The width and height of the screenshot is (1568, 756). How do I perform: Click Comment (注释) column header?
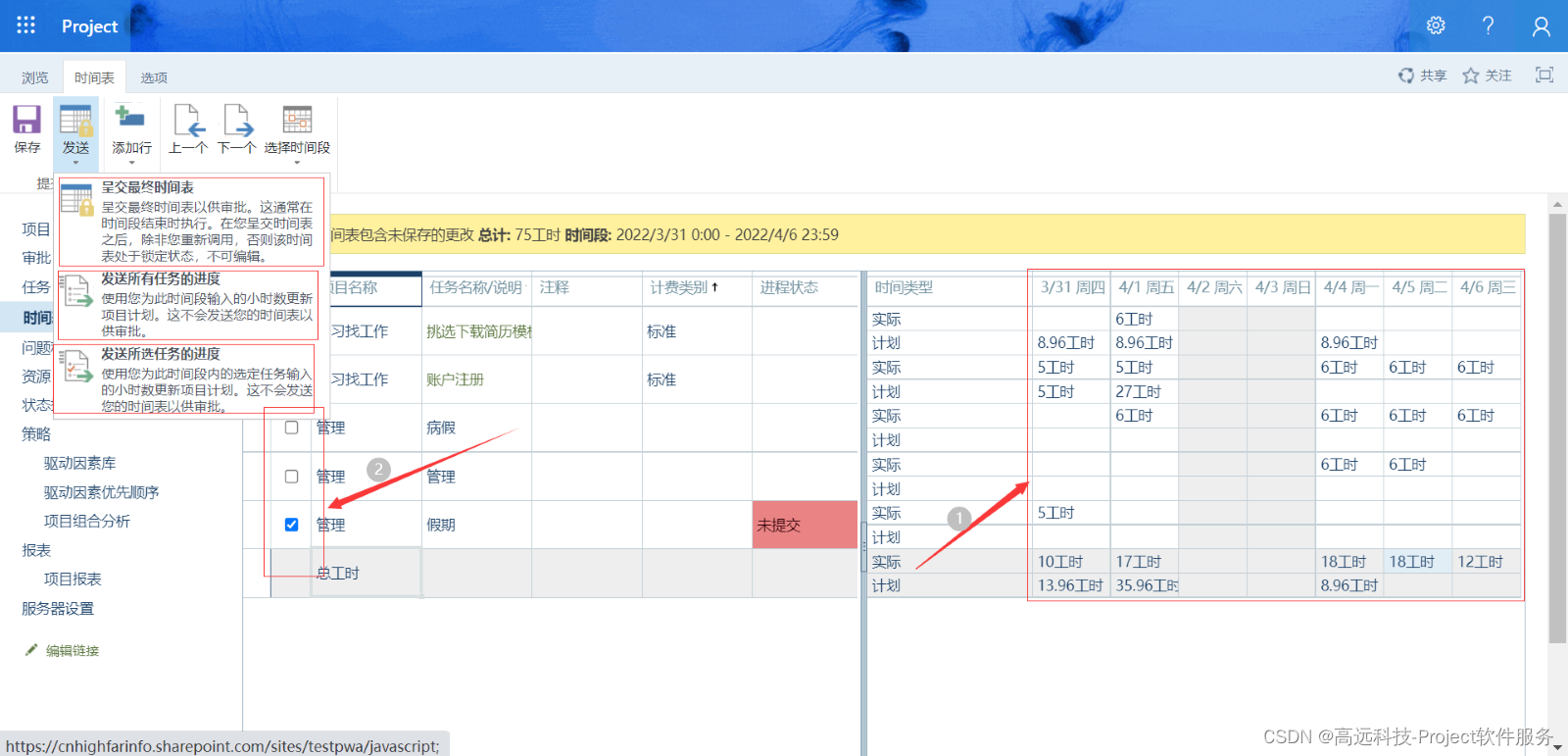[x=587, y=287]
